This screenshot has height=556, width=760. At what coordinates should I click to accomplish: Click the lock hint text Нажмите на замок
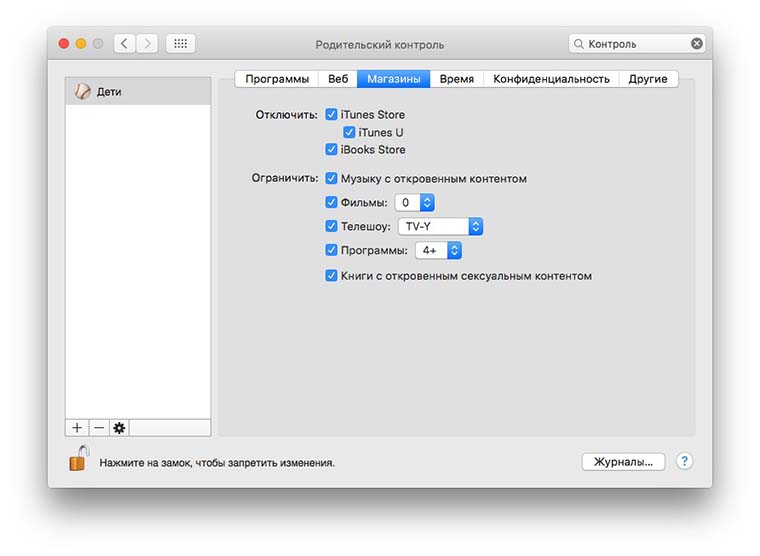coord(217,463)
